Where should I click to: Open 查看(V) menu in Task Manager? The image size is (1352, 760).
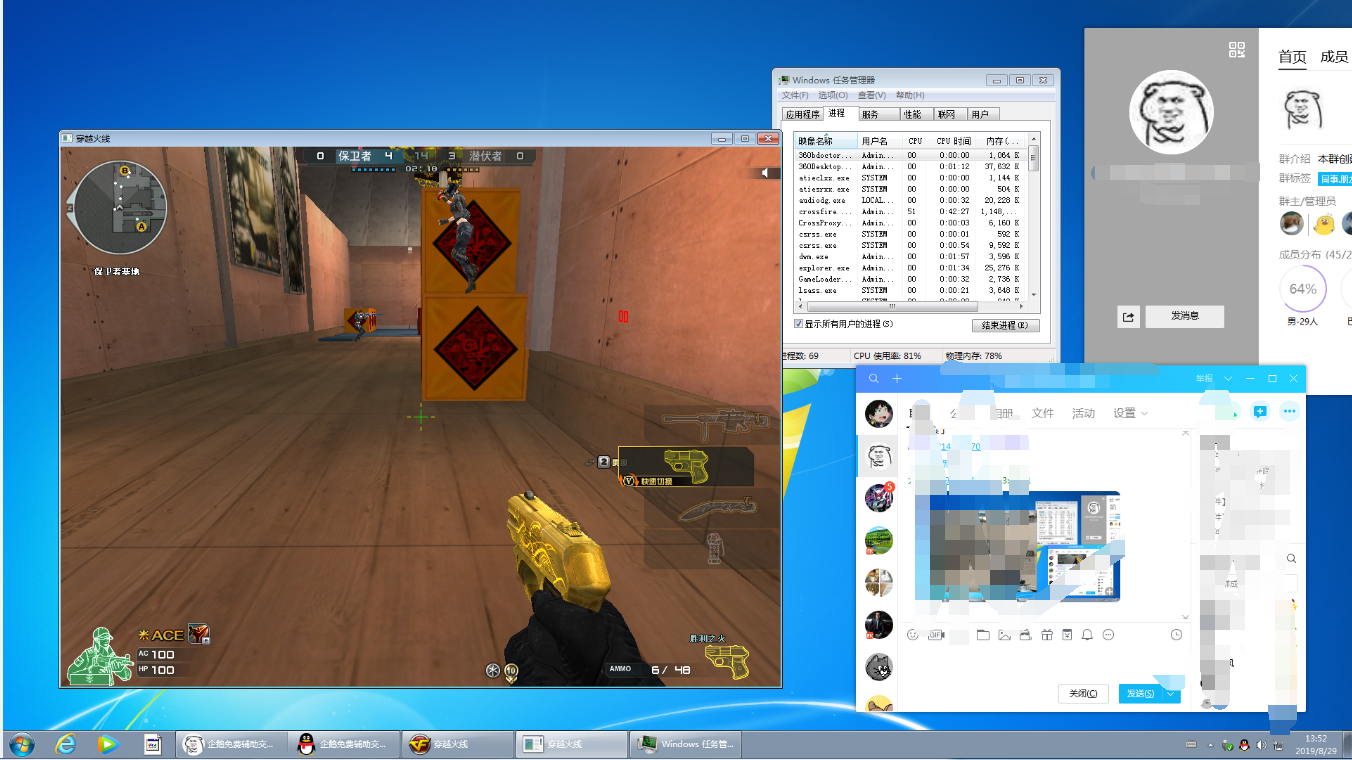(871, 95)
